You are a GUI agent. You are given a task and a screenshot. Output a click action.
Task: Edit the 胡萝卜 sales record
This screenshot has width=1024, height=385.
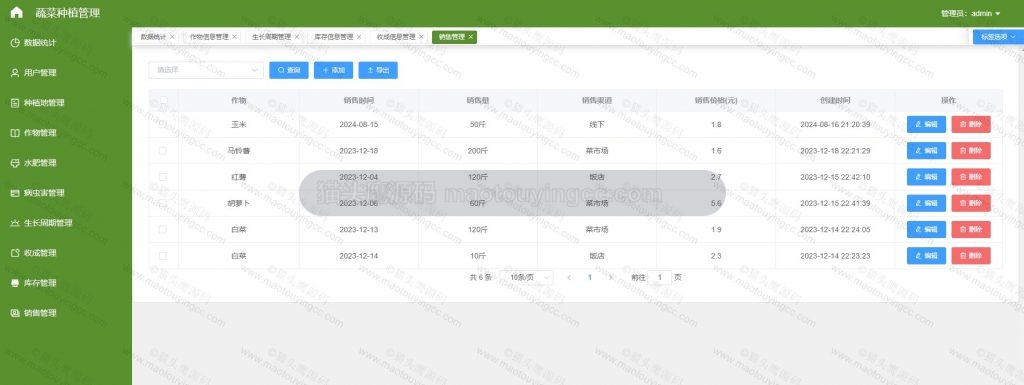(926, 203)
